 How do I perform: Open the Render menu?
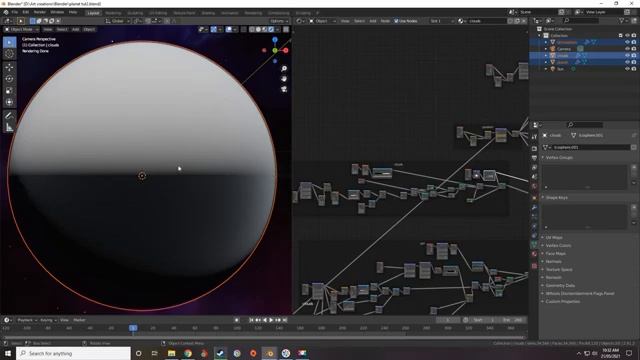(x=40, y=12)
